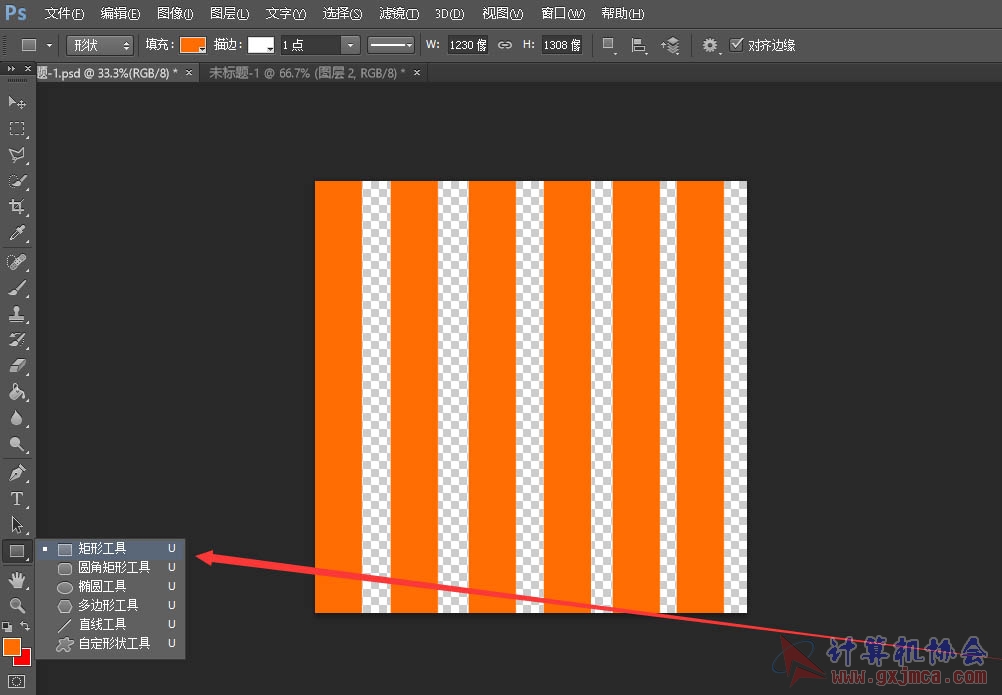Open the 描边 stroke color swatch
Image resolution: width=1002 pixels, height=695 pixels.
click(261, 45)
